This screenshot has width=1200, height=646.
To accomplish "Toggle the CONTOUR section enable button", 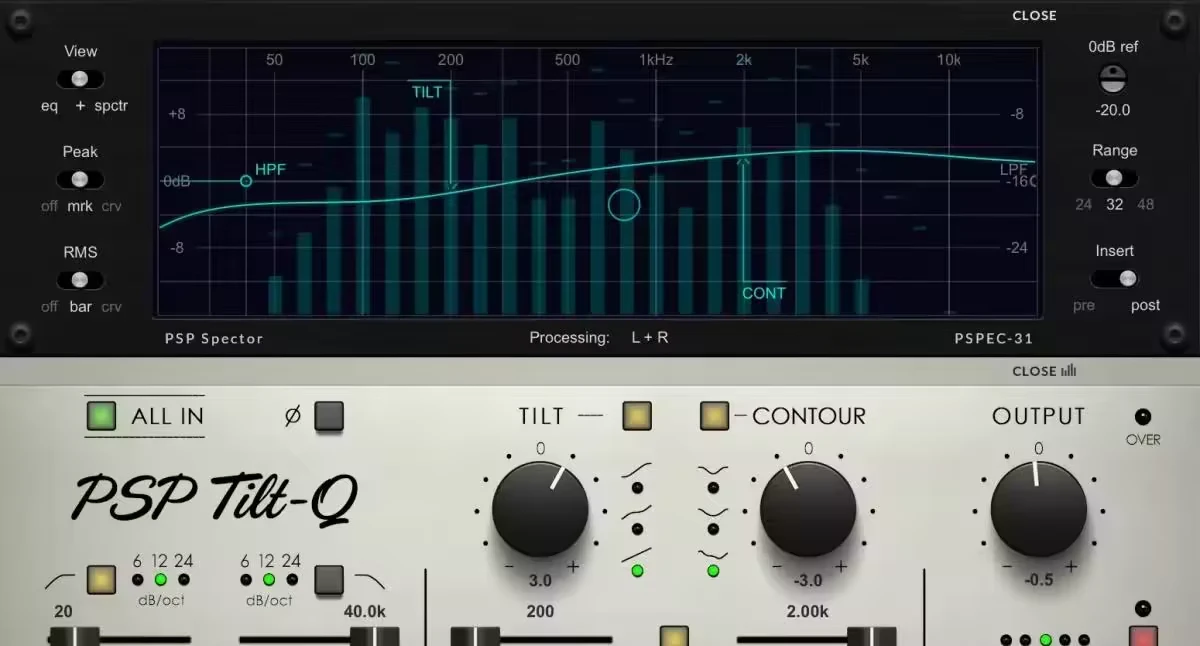I will pyautogui.click(x=714, y=416).
